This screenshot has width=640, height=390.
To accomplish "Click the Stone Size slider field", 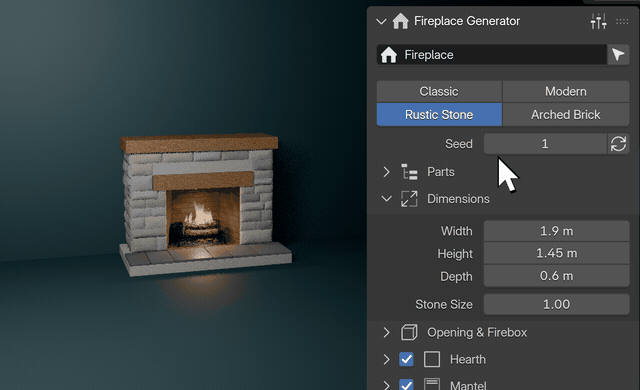I will point(556,304).
